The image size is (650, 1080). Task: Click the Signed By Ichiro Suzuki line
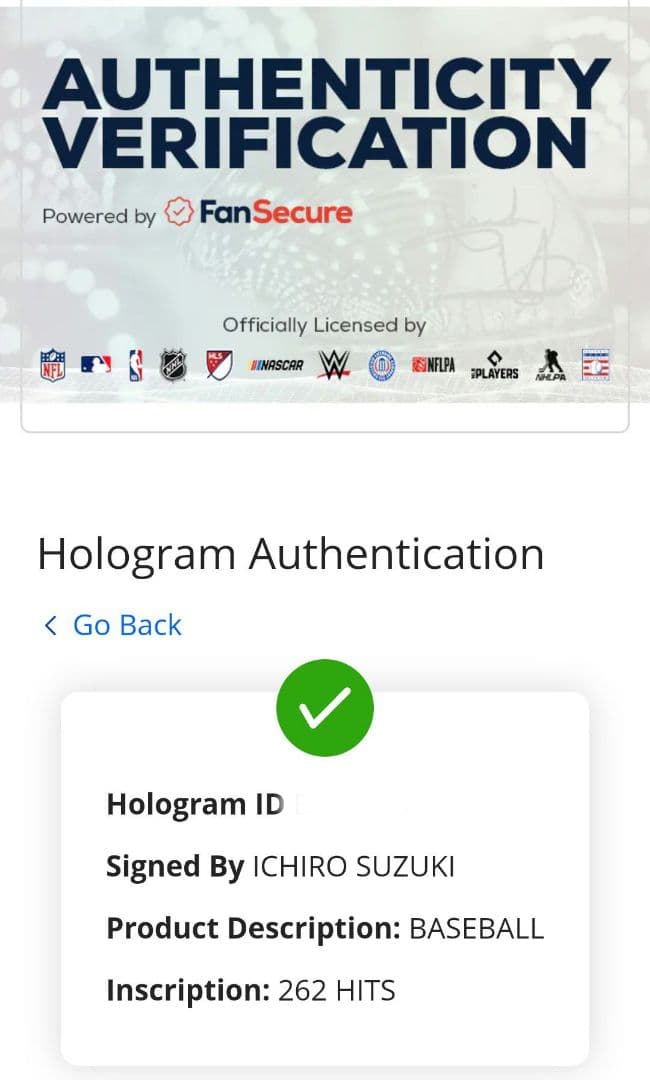click(280, 866)
